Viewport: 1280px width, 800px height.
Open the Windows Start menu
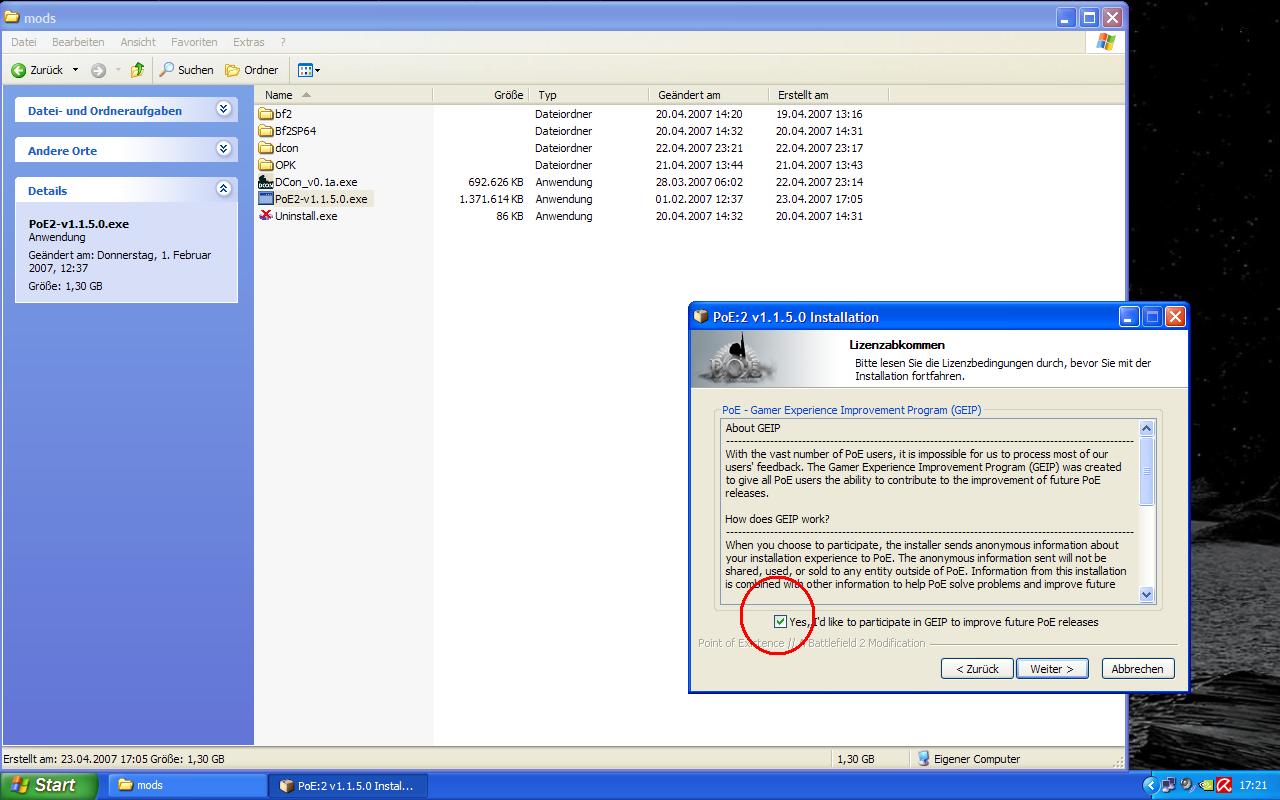pos(48,785)
